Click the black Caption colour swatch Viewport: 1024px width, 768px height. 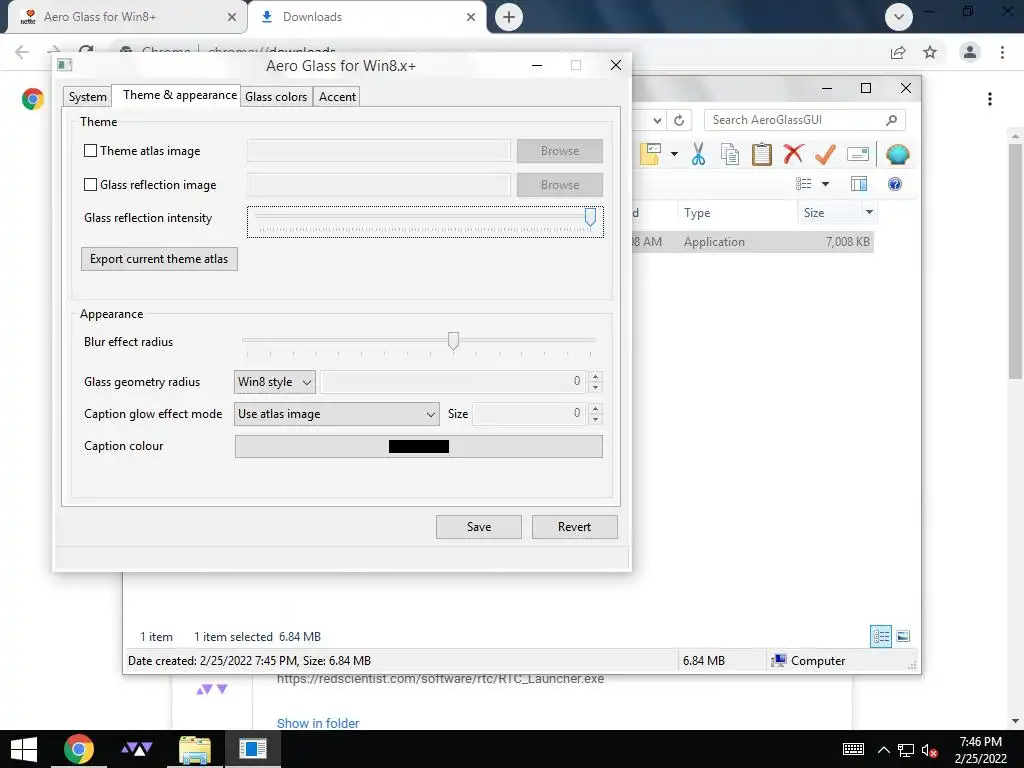click(x=419, y=447)
